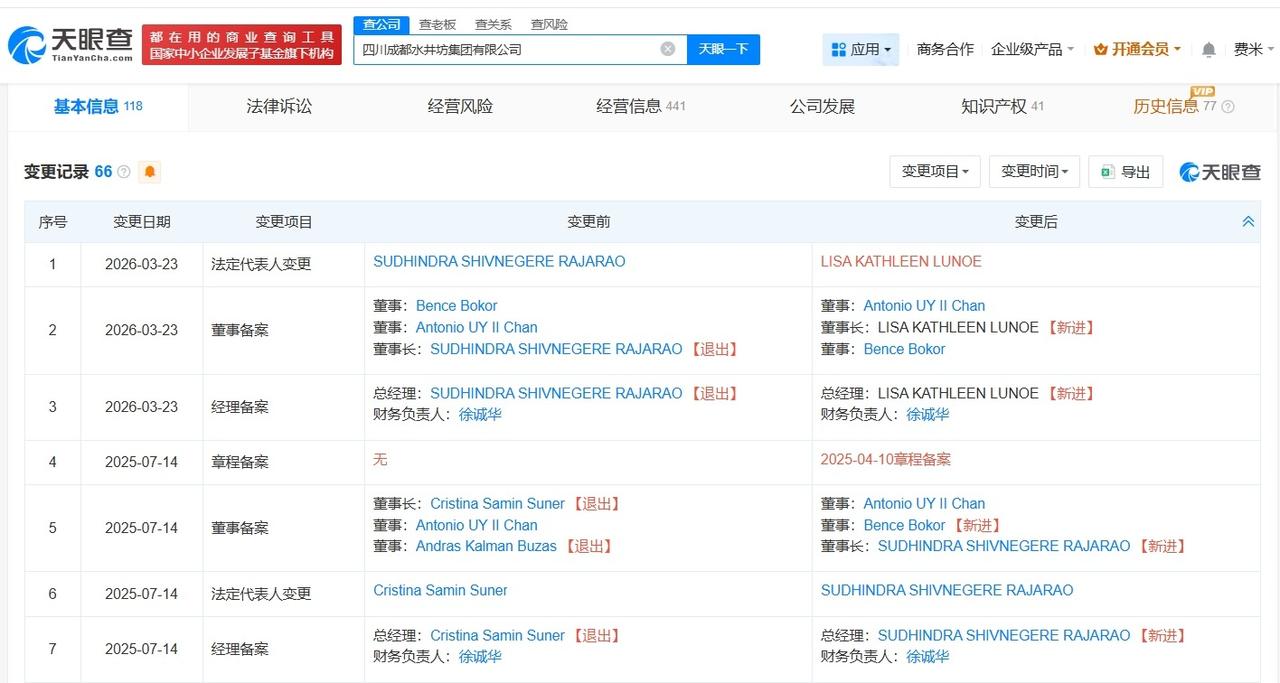Open the 开通会员 membership dropdown
Image resolution: width=1280 pixels, height=683 pixels.
[1137, 49]
